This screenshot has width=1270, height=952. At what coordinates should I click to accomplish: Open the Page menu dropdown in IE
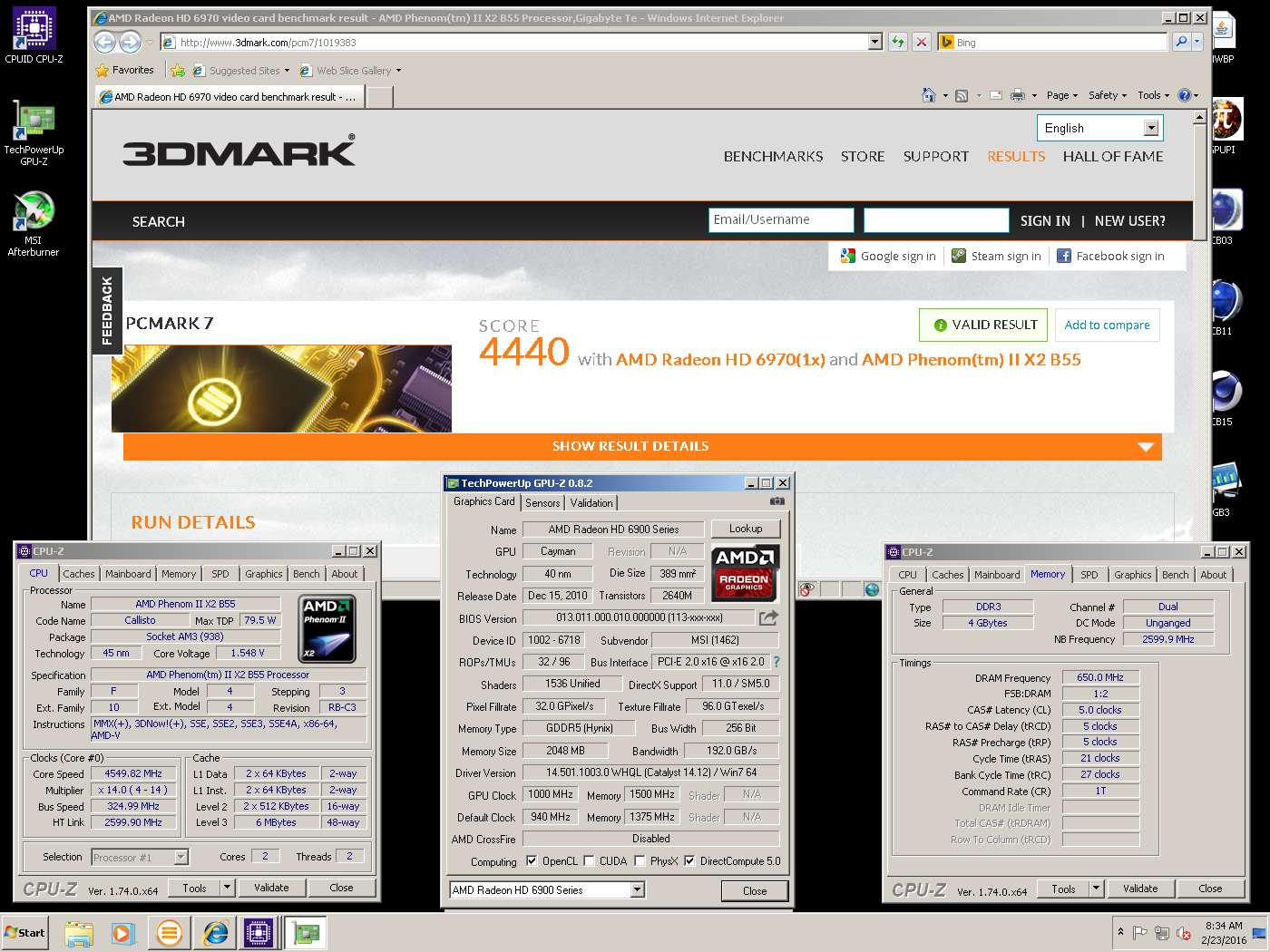(1062, 95)
